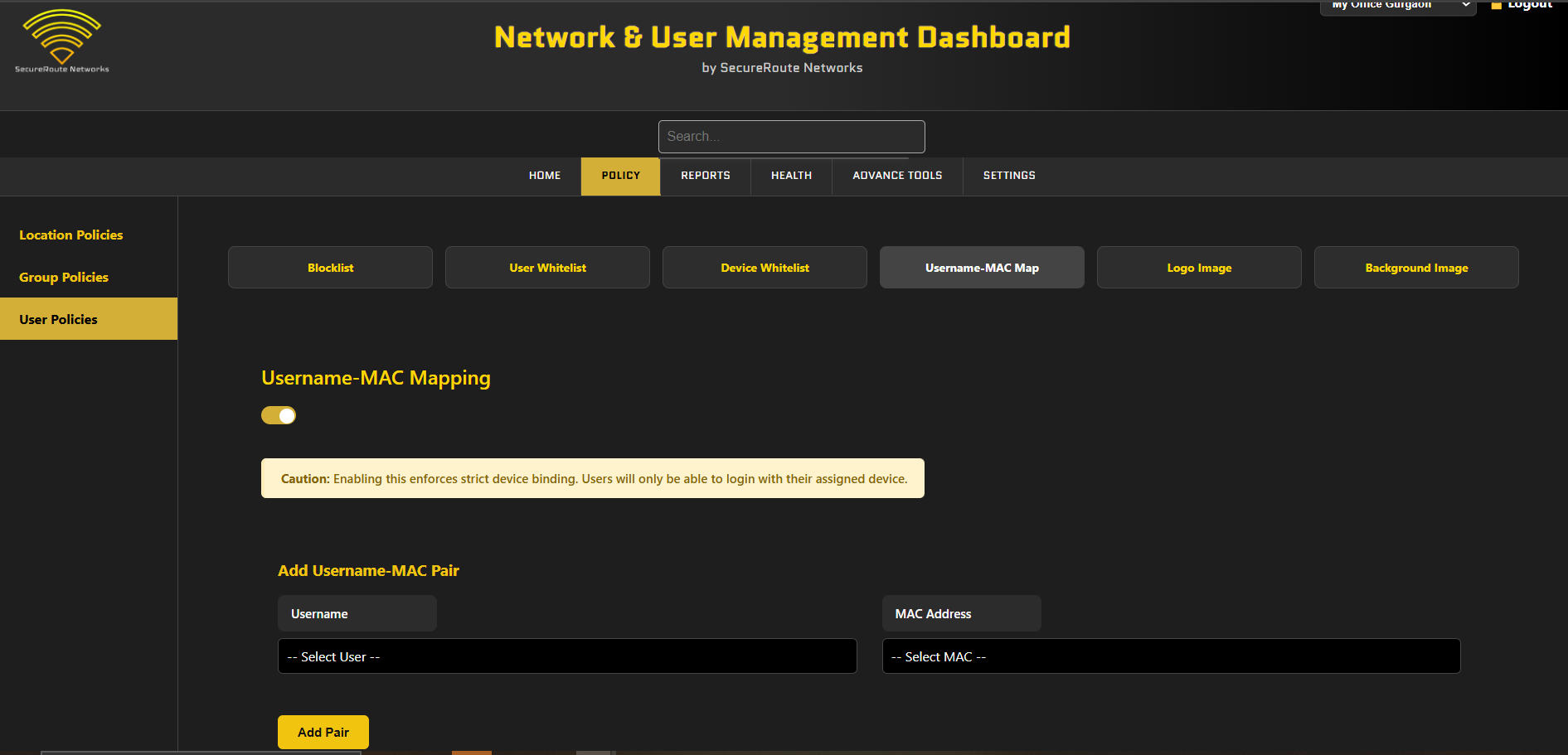
Task: Switch to the HOME tab
Action: tap(544, 176)
